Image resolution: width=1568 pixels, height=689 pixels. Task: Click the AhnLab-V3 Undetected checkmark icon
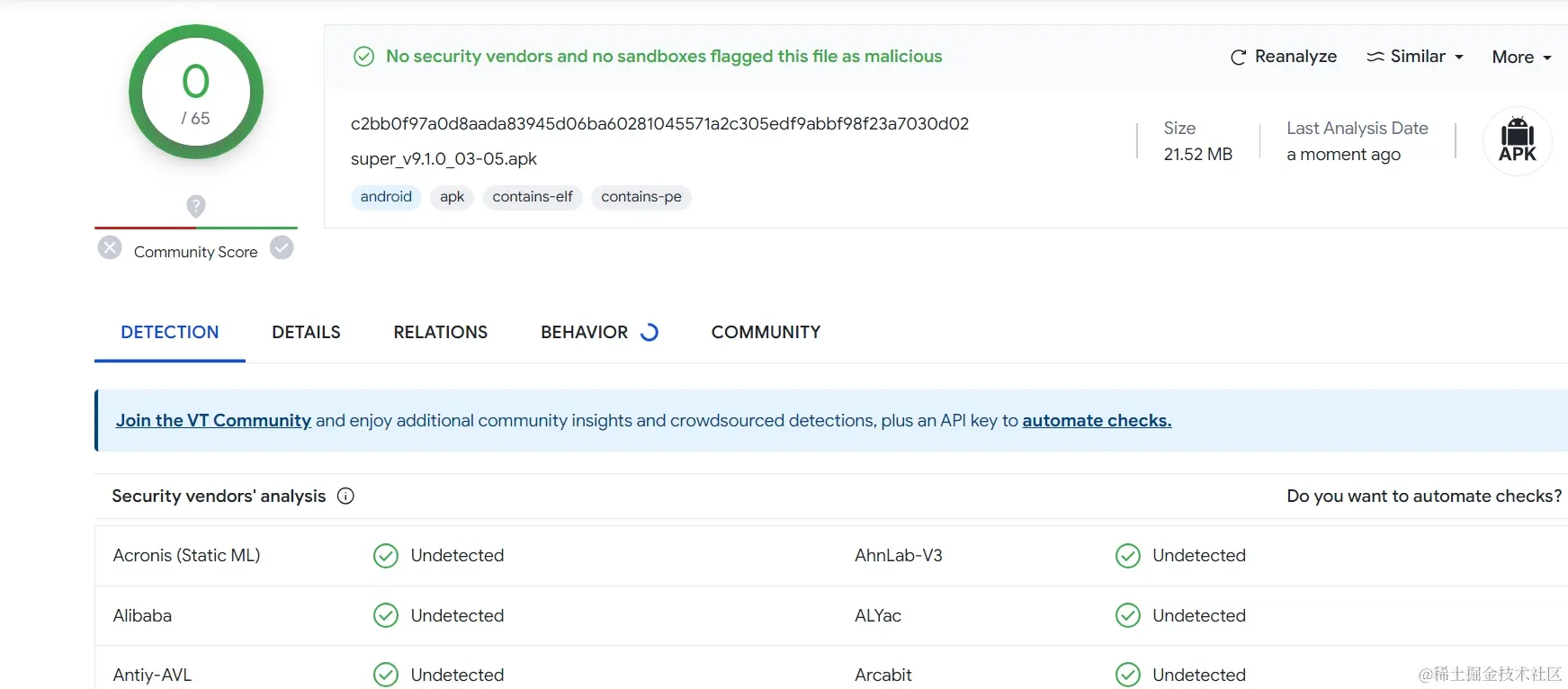(1127, 556)
